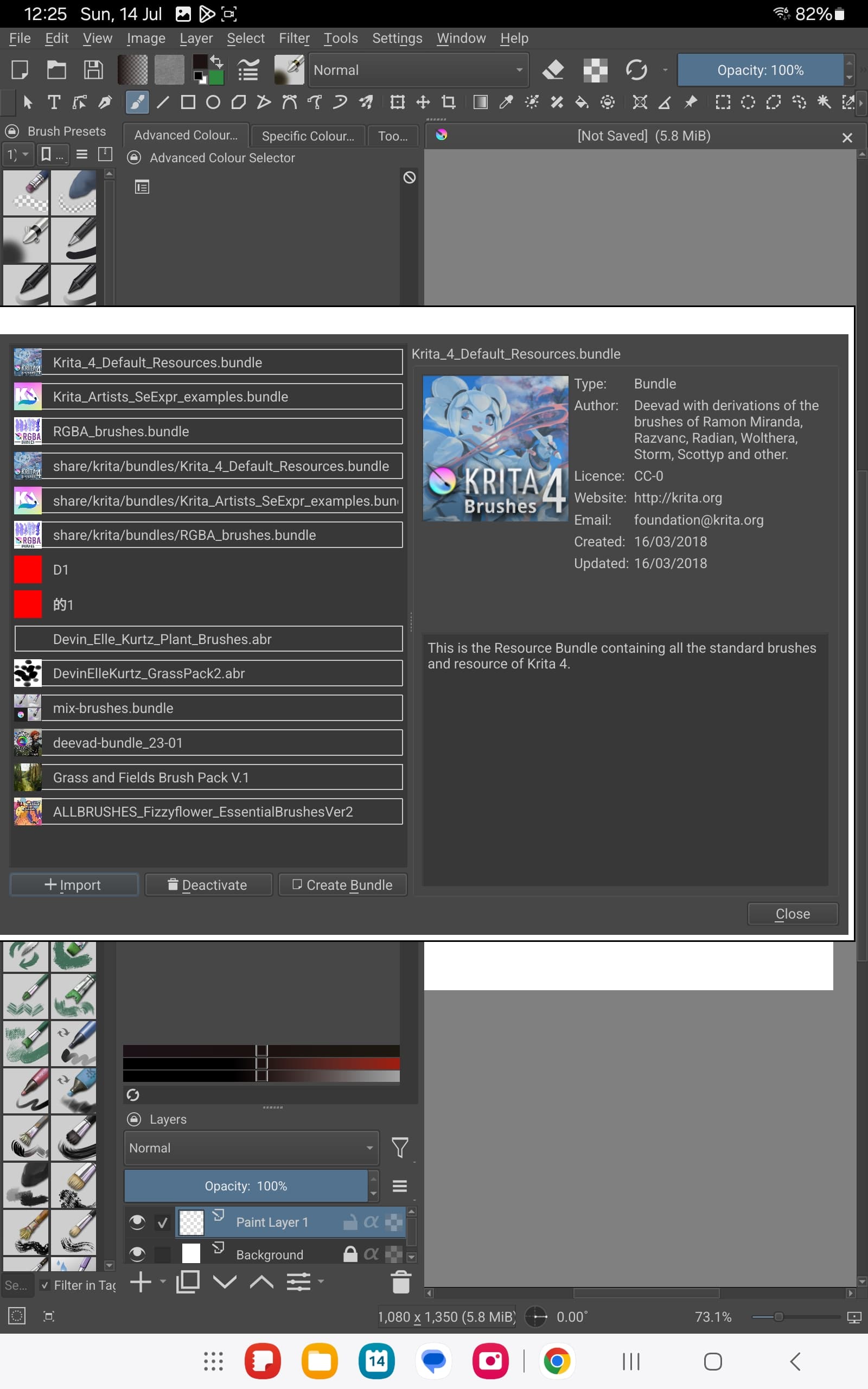The image size is (868, 1389).
Task: Select the Transform tool
Action: (x=397, y=102)
